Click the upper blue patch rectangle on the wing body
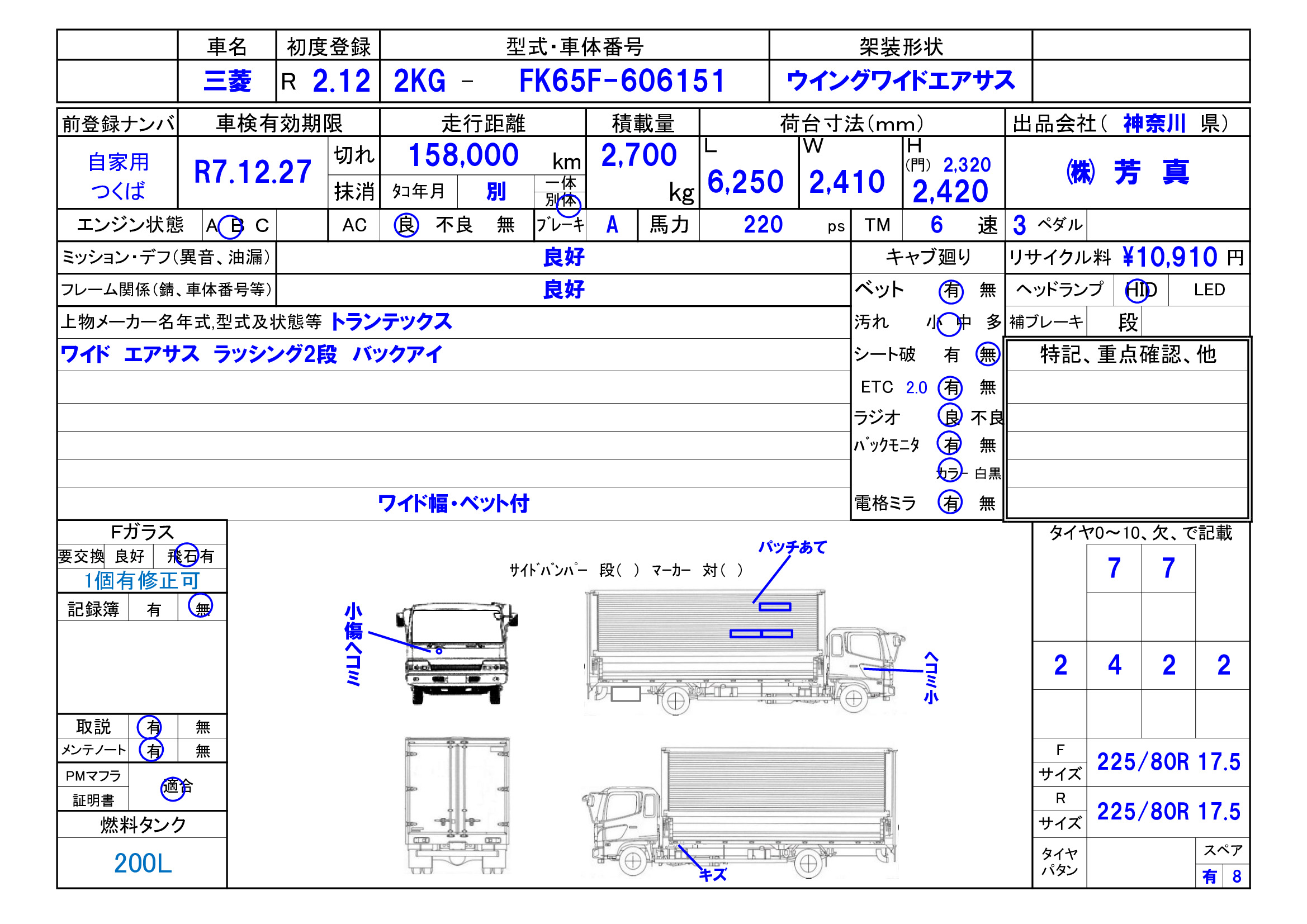Screen dimensions: 1307x924 point(775,607)
